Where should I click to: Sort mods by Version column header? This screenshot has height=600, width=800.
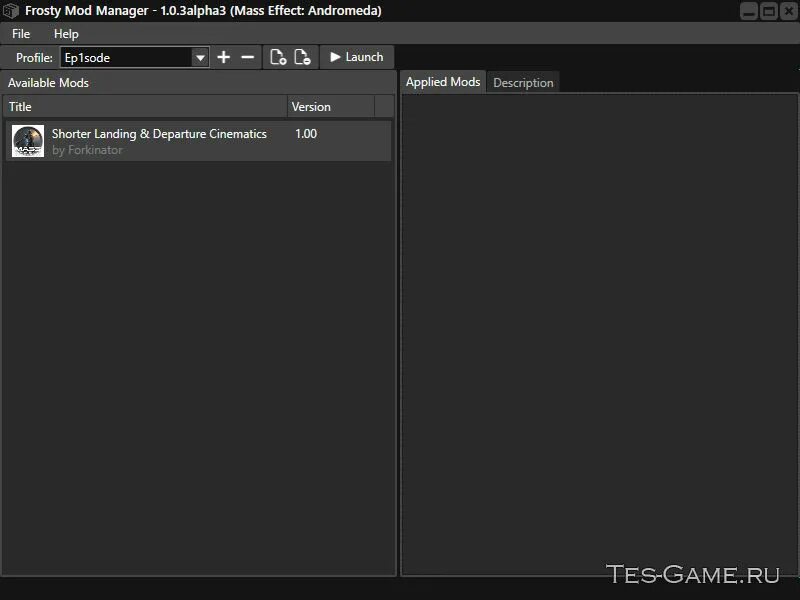pyautogui.click(x=331, y=107)
